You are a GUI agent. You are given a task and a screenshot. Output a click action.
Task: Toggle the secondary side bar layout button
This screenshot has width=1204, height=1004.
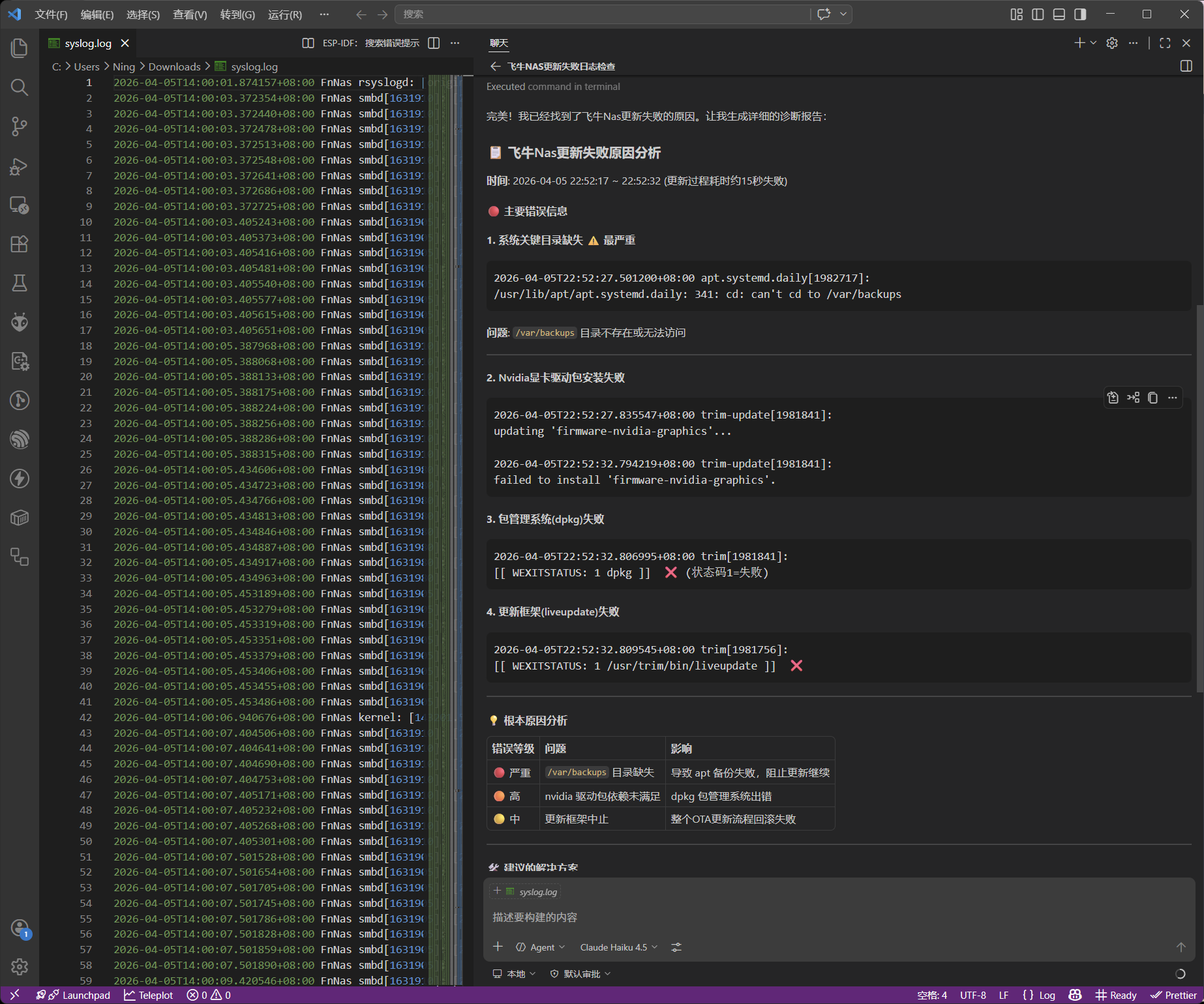[1081, 14]
